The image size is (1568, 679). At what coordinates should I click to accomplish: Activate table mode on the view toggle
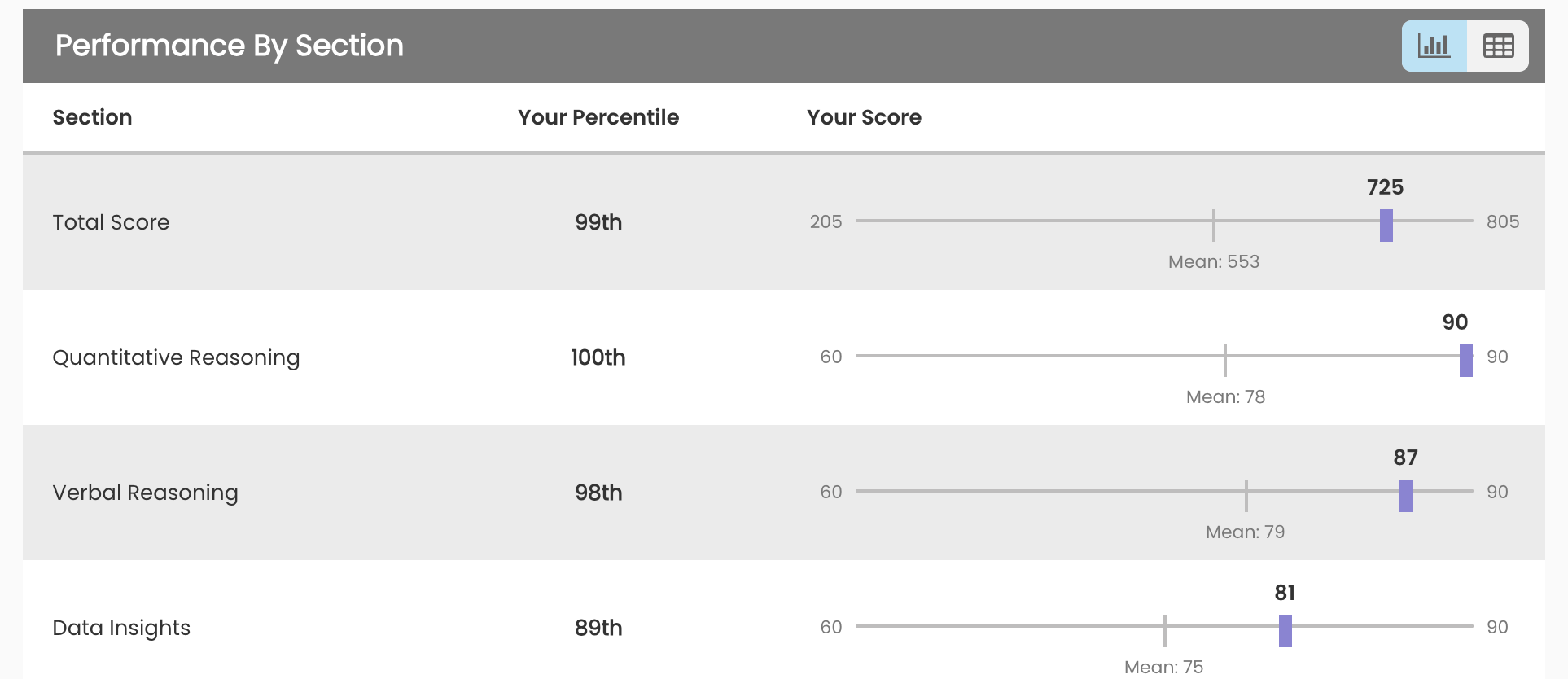[1499, 46]
